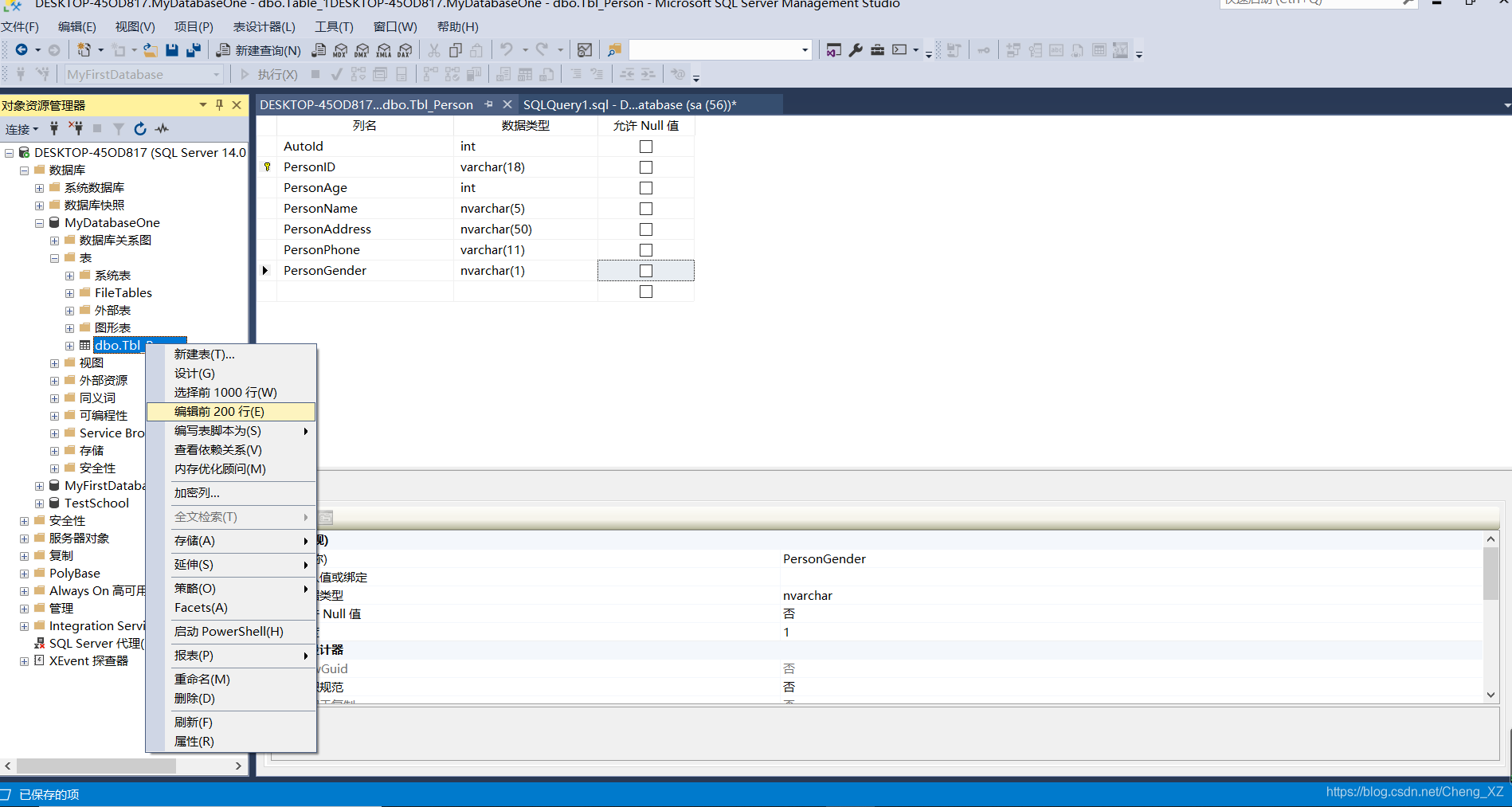Open 编写表脚本为(S) submenu
Viewport: 1512px width, 807px height.
coord(231,431)
